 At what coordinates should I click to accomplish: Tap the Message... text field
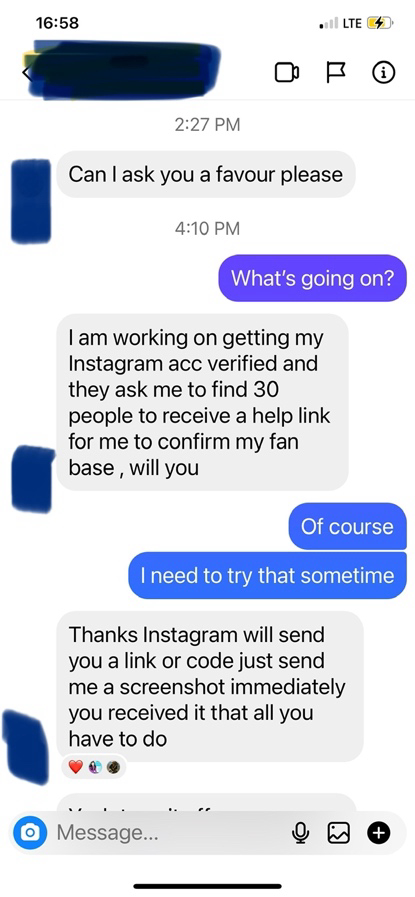(x=166, y=833)
